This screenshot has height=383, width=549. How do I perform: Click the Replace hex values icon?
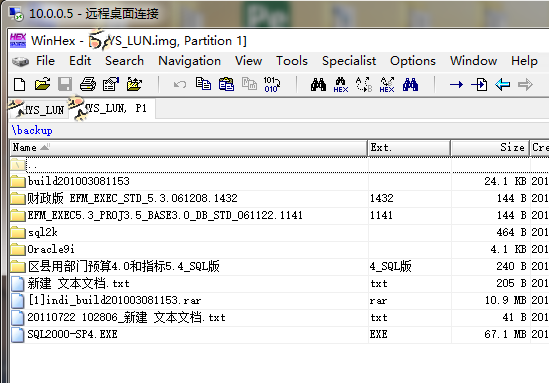387,85
